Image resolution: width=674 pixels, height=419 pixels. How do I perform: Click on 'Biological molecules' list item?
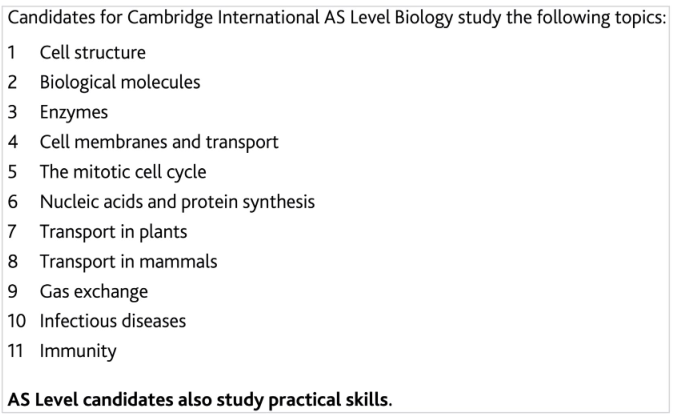point(120,83)
